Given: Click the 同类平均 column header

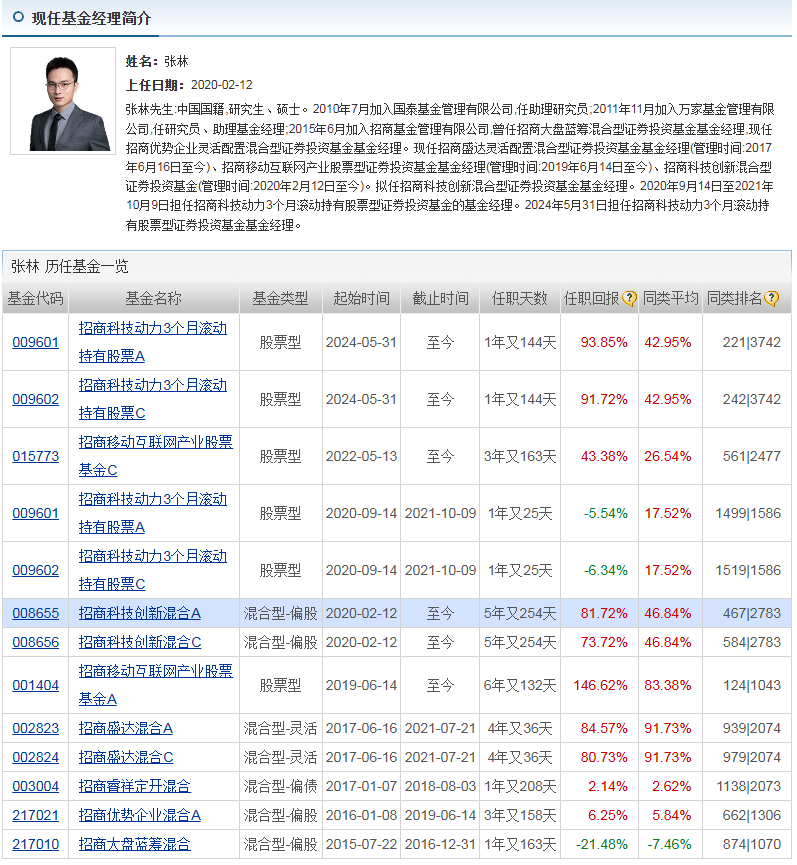Looking at the screenshot, I should click(670, 299).
